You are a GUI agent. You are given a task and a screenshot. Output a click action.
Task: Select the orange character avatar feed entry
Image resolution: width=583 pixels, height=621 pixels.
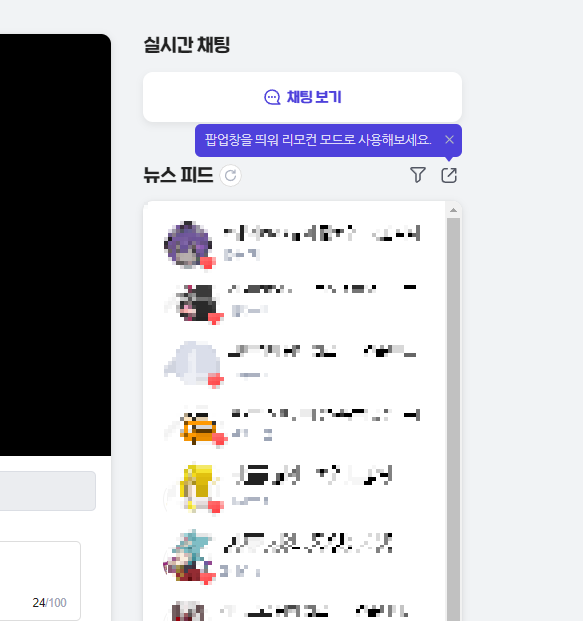(294, 426)
